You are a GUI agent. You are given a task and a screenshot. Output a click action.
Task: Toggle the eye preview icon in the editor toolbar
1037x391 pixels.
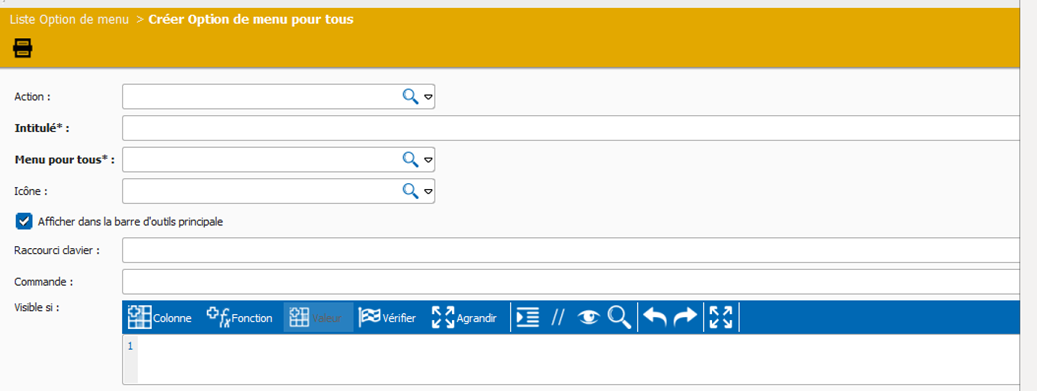(x=588, y=318)
